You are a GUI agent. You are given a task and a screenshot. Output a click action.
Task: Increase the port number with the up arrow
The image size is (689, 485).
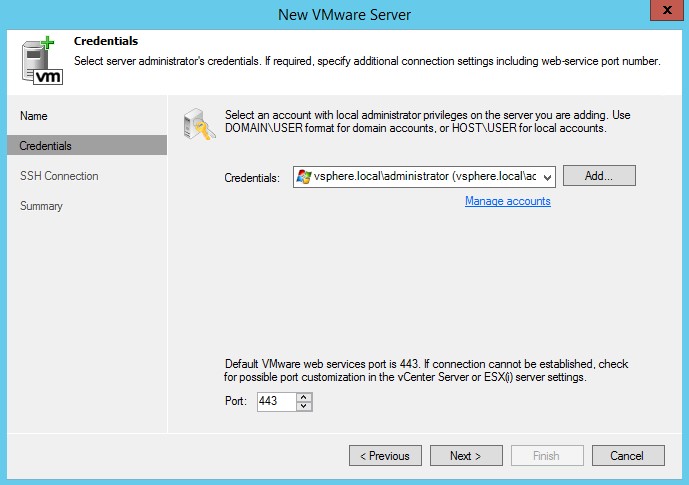[304, 397]
